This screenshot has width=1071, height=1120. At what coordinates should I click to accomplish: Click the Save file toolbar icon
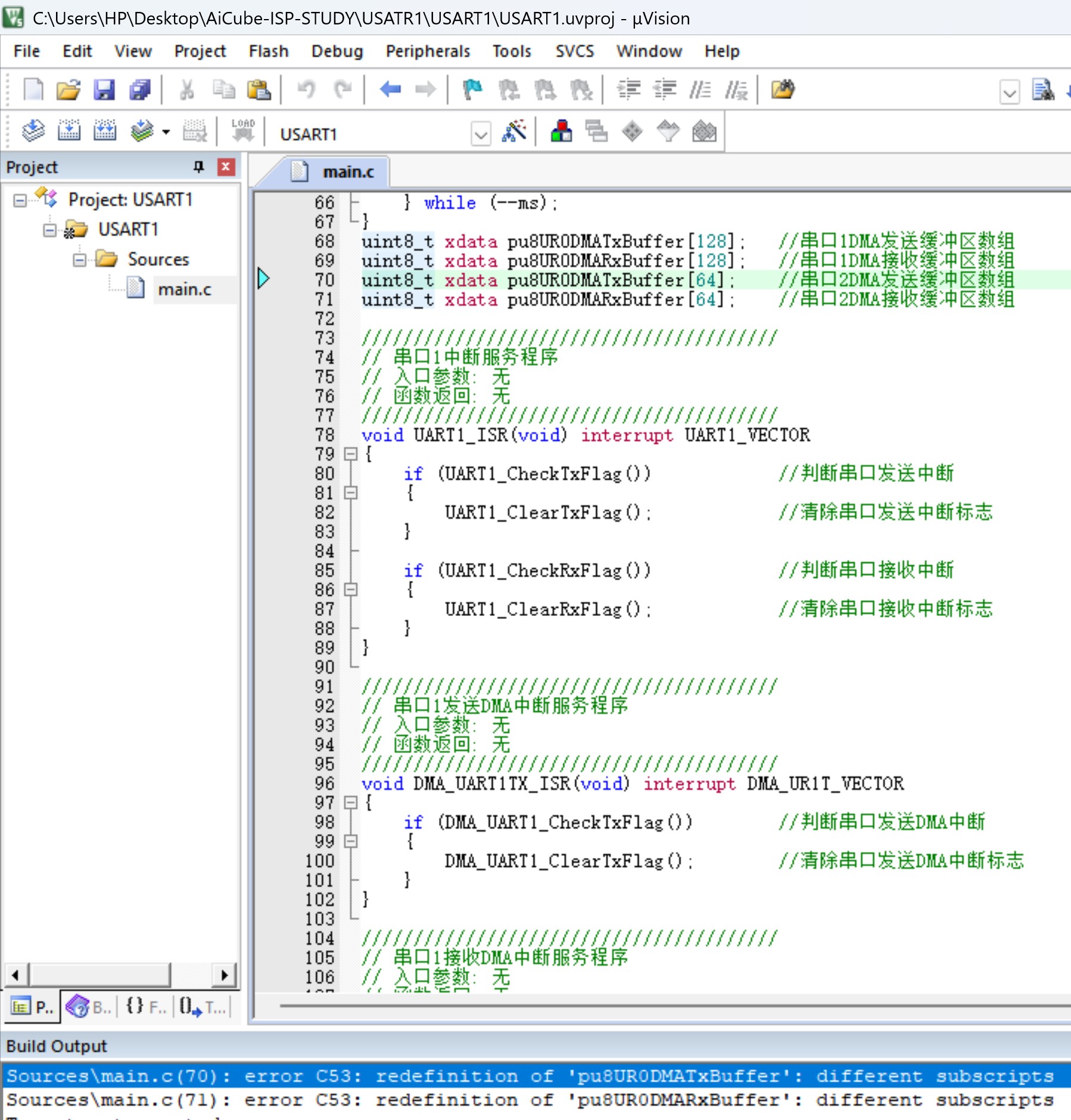(104, 90)
